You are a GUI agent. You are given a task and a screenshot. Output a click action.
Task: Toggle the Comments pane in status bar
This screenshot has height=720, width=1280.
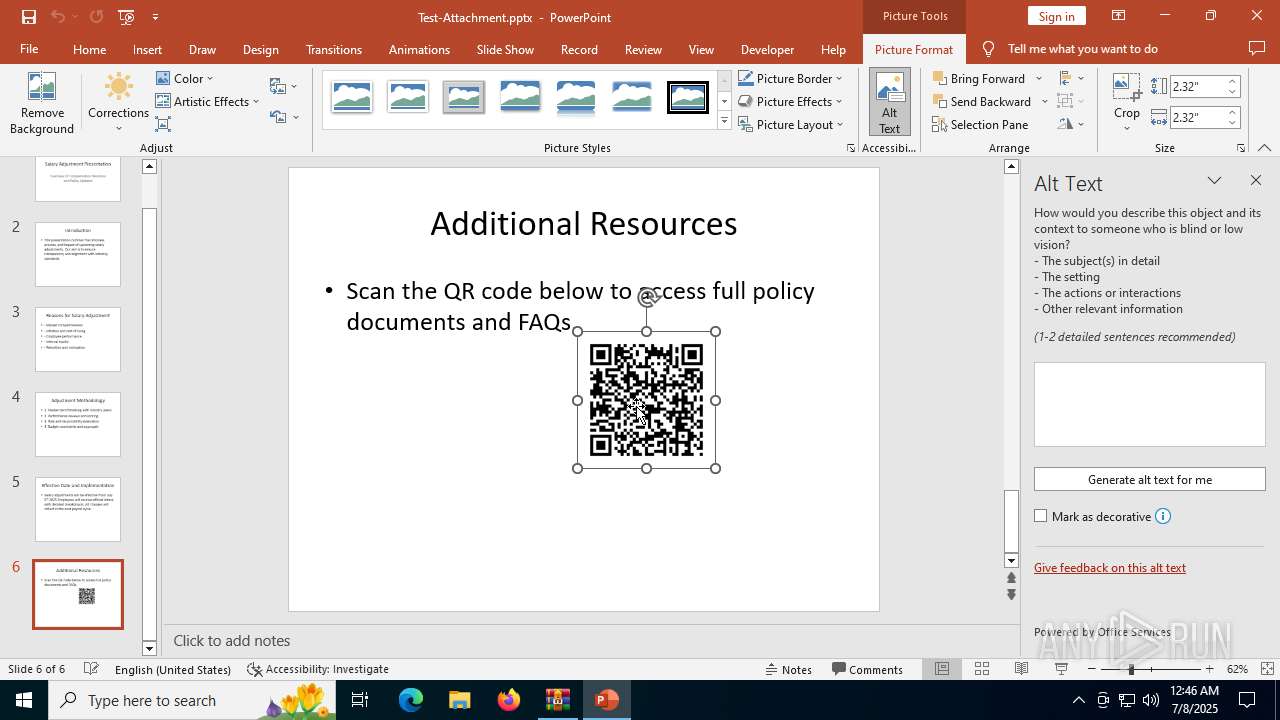coord(867,669)
